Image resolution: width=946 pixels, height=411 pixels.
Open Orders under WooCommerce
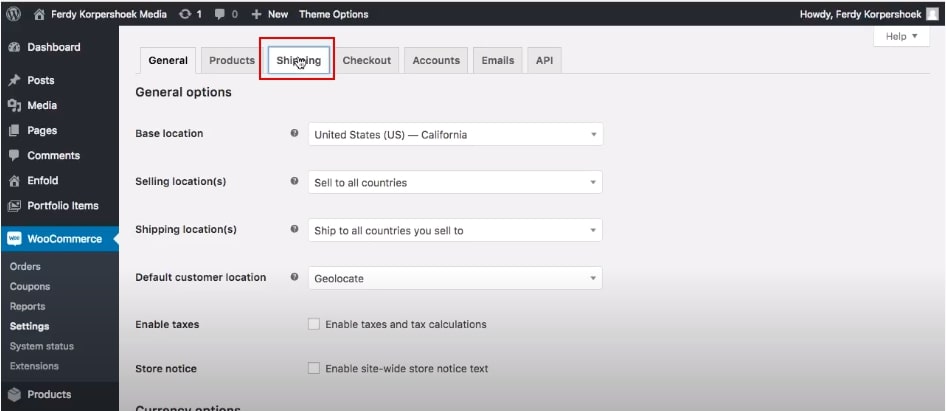(x=25, y=266)
